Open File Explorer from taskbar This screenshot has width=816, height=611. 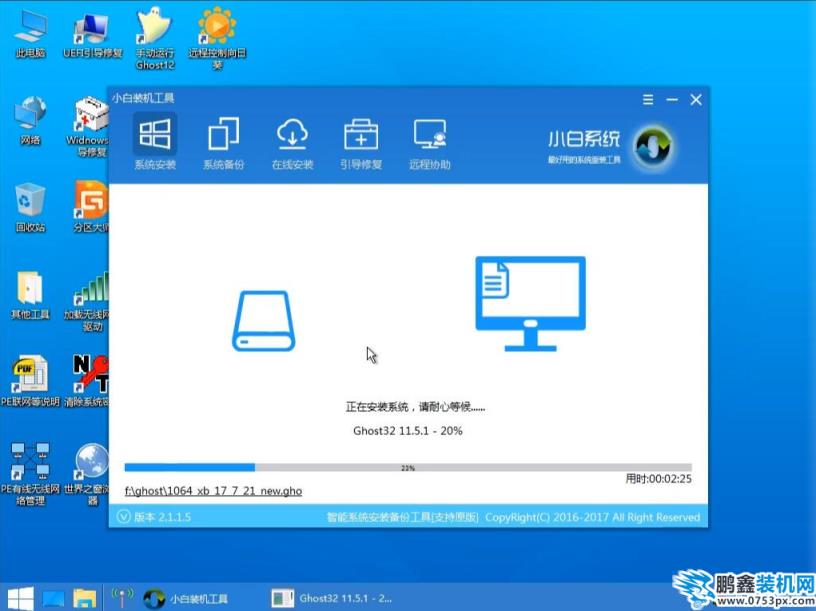pyautogui.click(x=84, y=599)
